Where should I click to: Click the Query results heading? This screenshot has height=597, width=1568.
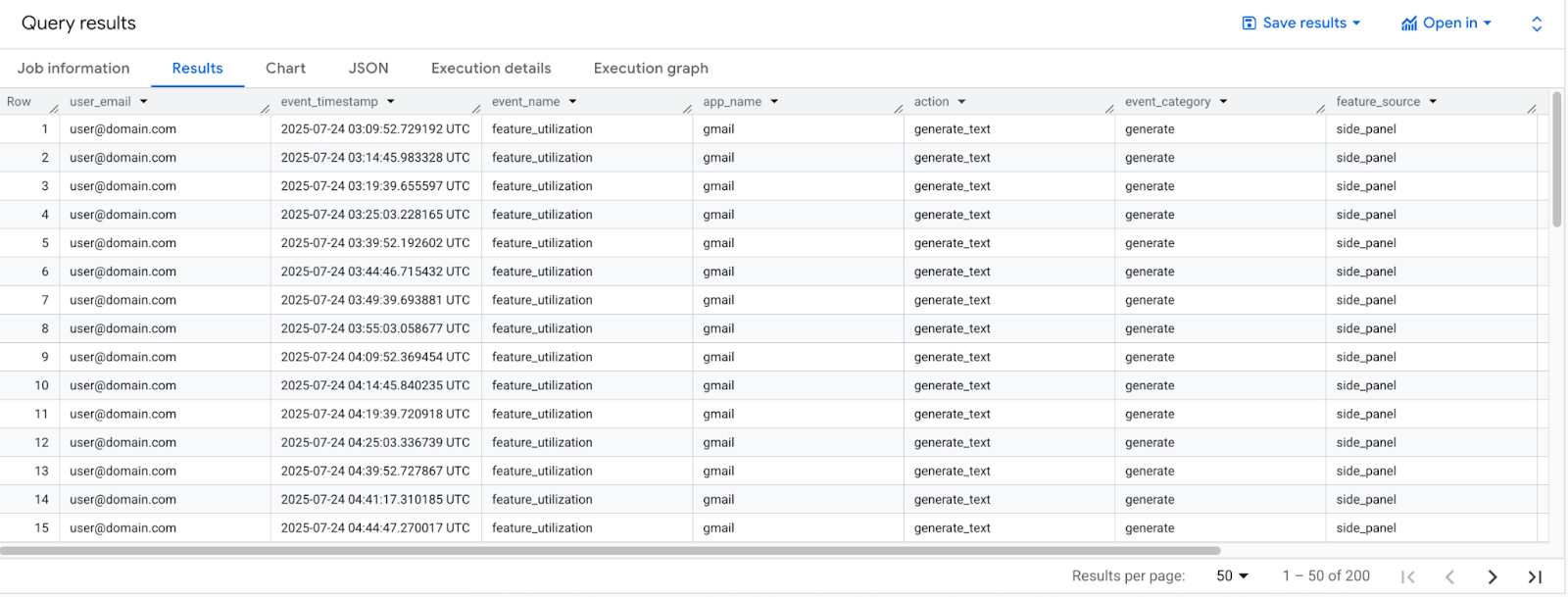[x=78, y=24]
